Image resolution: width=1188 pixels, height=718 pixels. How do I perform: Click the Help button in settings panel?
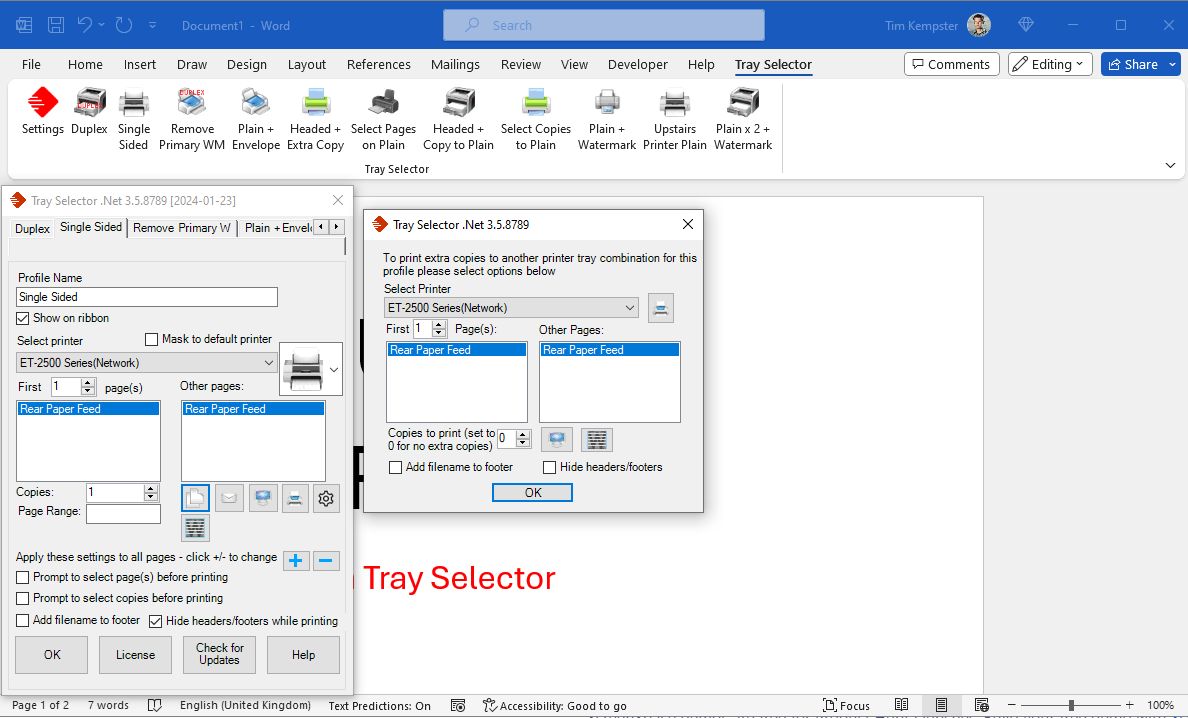[303, 654]
